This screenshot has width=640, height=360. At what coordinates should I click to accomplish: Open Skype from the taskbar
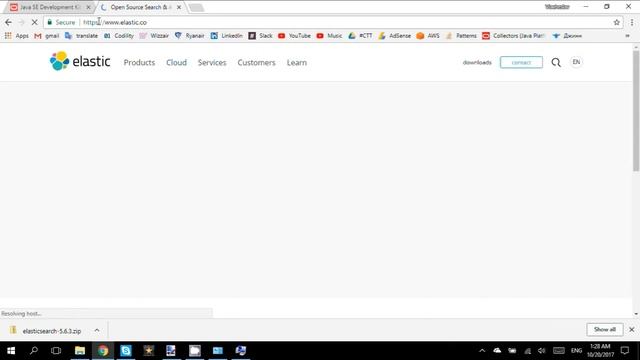(x=126, y=351)
